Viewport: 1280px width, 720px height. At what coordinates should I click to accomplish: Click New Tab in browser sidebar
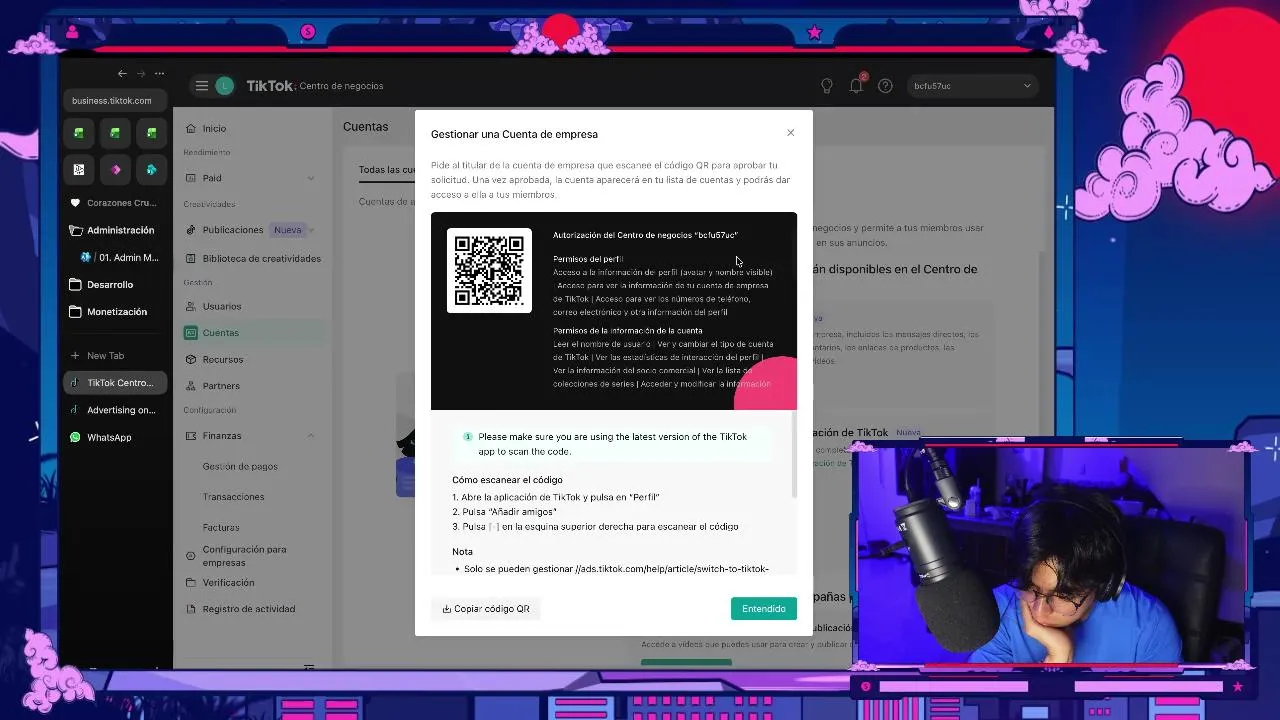(x=114, y=355)
